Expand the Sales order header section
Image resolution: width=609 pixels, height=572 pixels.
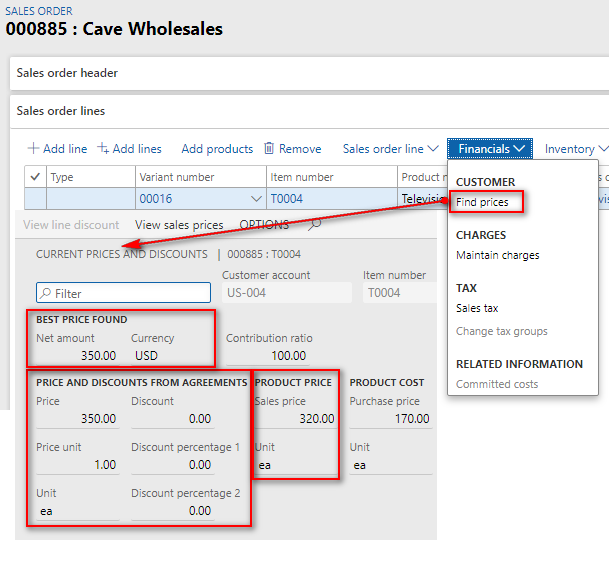click(x=67, y=73)
